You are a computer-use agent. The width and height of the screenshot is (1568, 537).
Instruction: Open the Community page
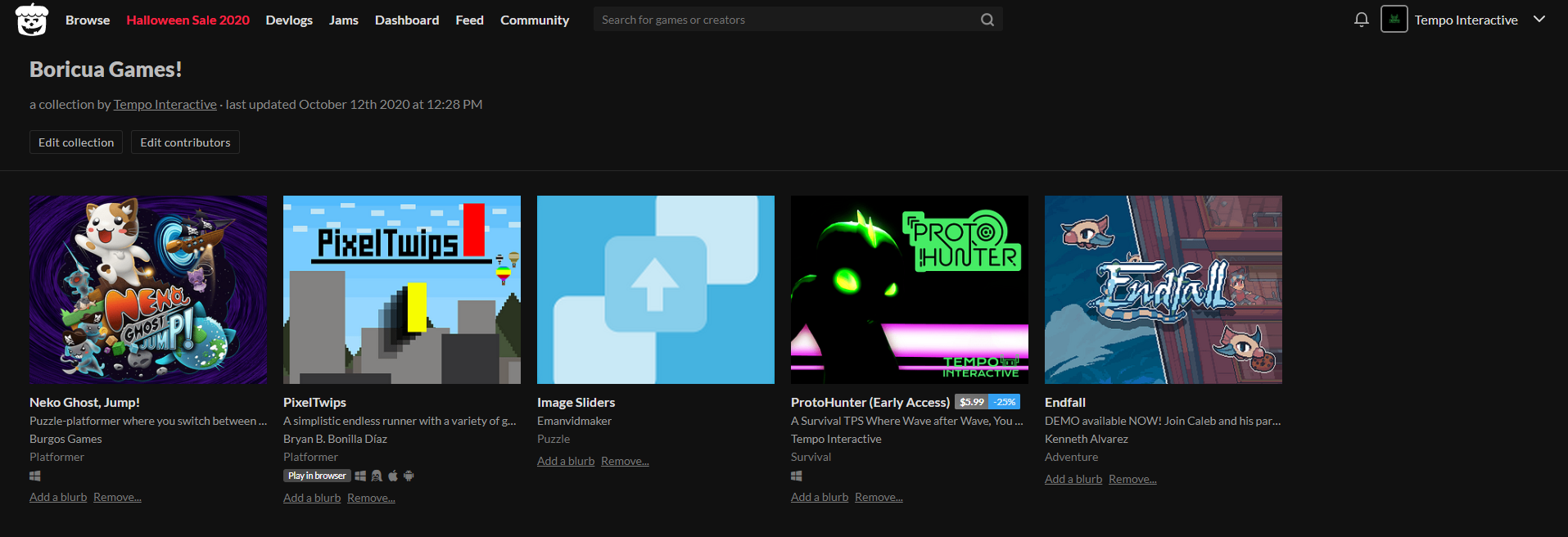[535, 20]
